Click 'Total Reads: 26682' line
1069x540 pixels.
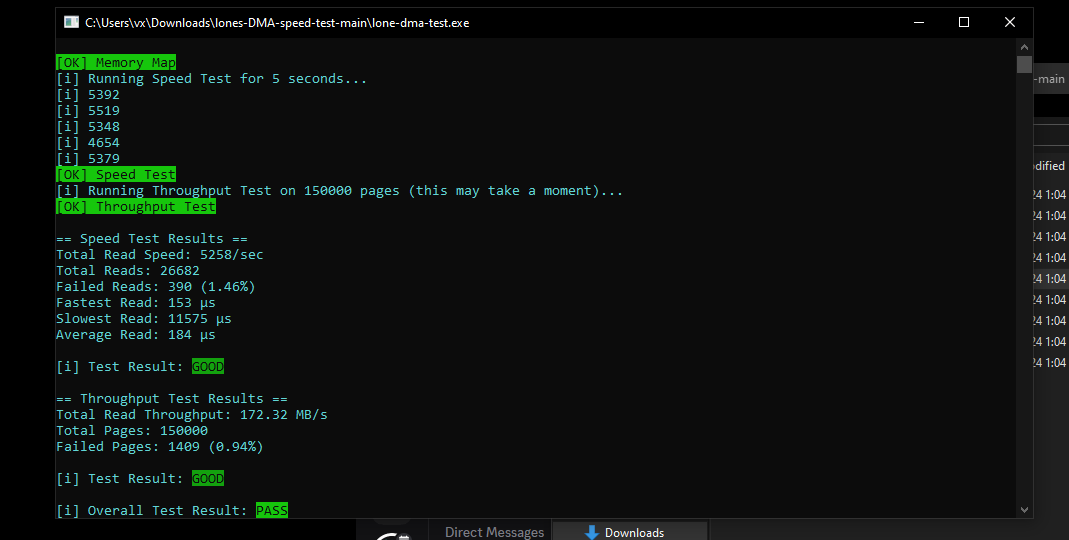(127, 271)
